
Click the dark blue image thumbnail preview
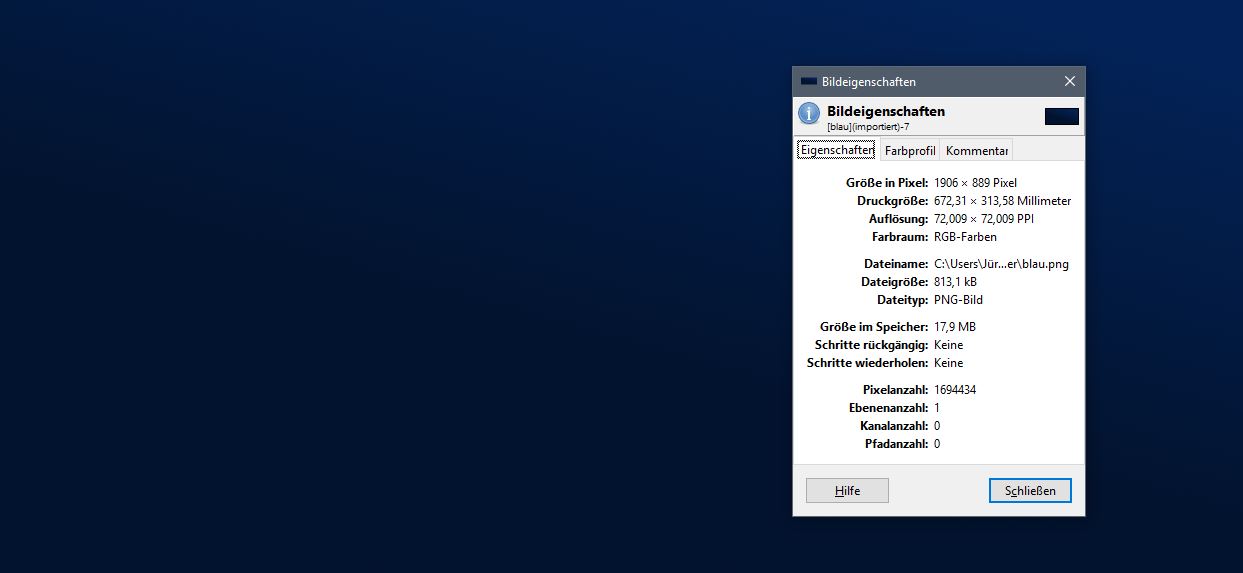1062,116
